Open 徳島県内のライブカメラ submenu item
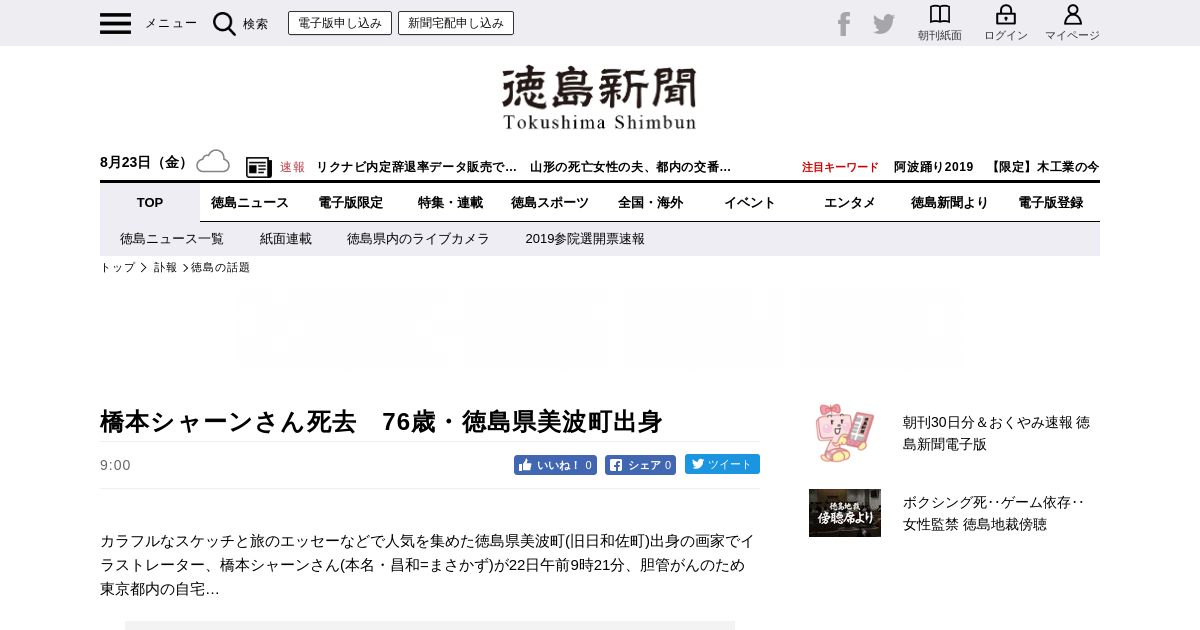Viewport: 1200px width, 630px height. pyautogui.click(x=418, y=239)
